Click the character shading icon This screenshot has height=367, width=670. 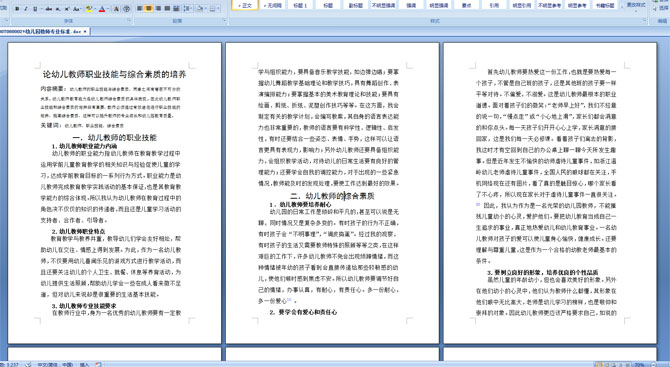click(116, 9)
